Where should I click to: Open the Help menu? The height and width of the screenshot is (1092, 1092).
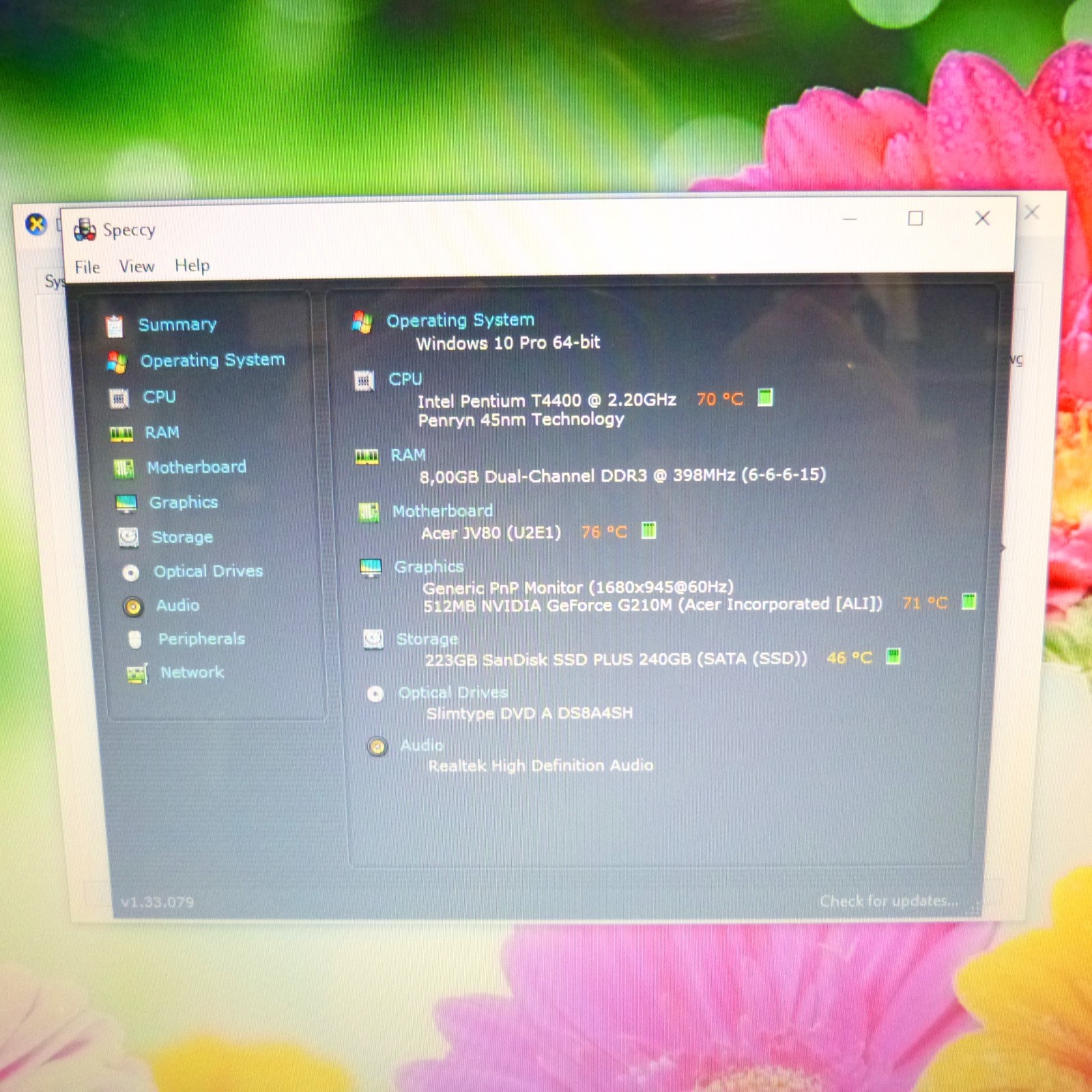(192, 265)
